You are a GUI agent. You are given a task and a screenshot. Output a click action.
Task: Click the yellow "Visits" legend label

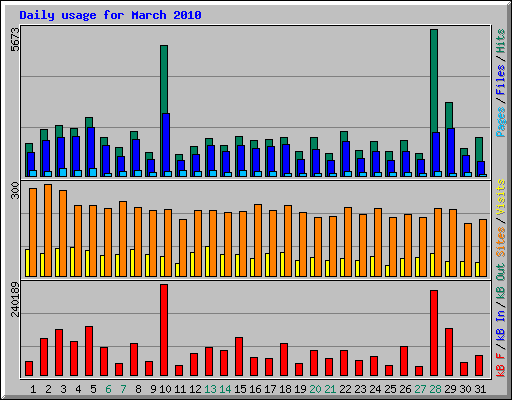click(501, 197)
